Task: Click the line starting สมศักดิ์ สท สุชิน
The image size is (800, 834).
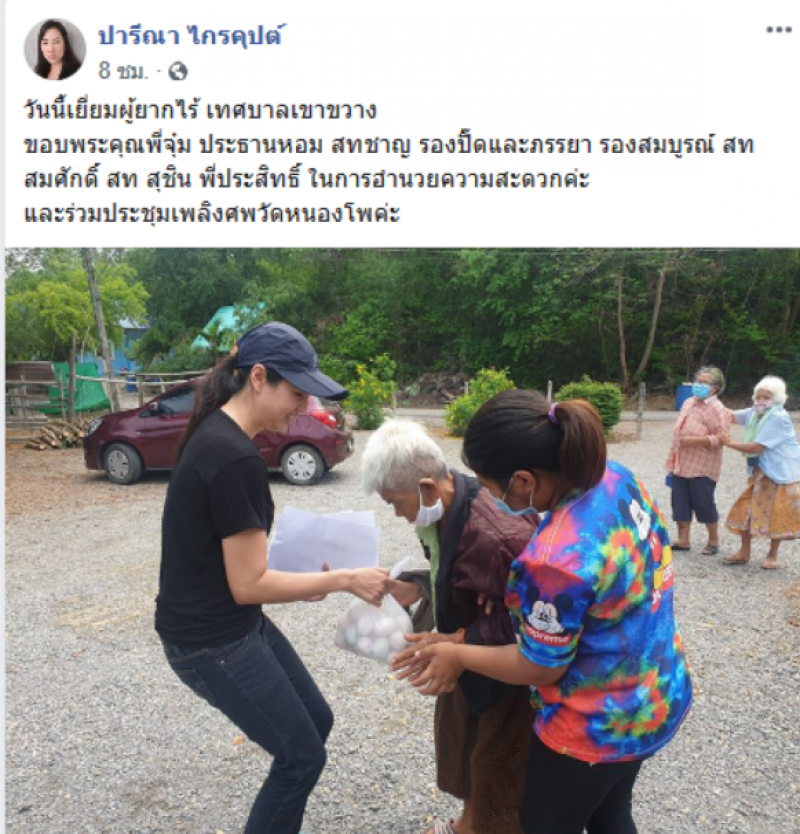Action: [307, 180]
